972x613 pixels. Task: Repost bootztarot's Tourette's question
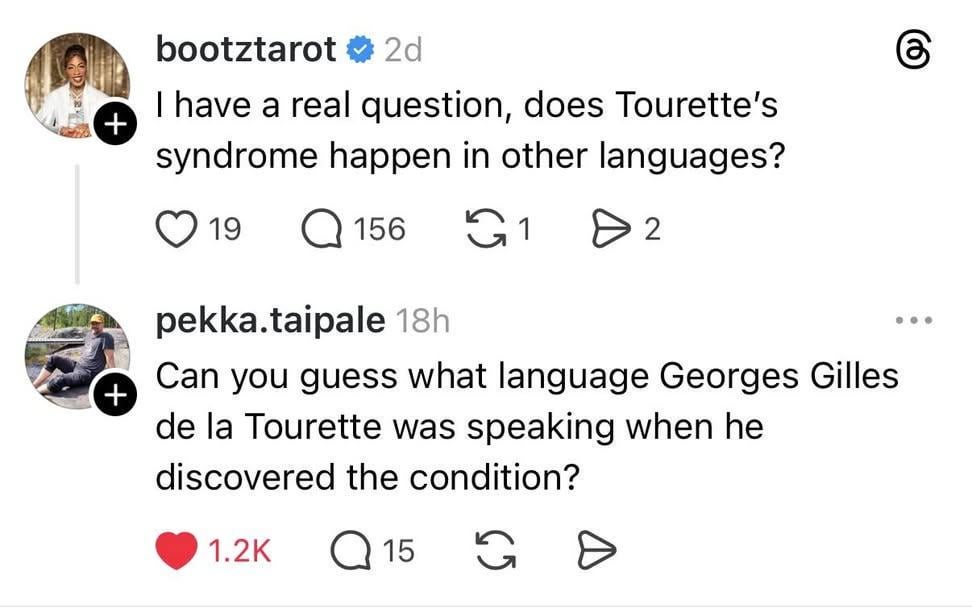pos(484,230)
